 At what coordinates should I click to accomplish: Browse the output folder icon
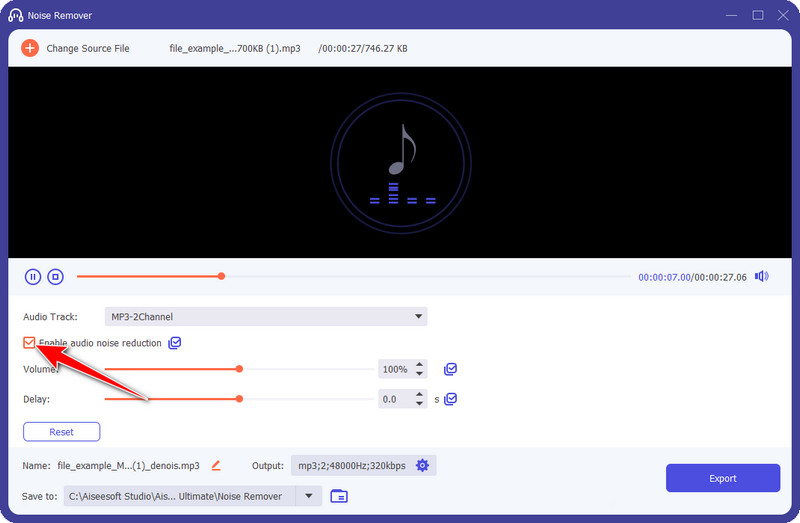pyautogui.click(x=339, y=496)
